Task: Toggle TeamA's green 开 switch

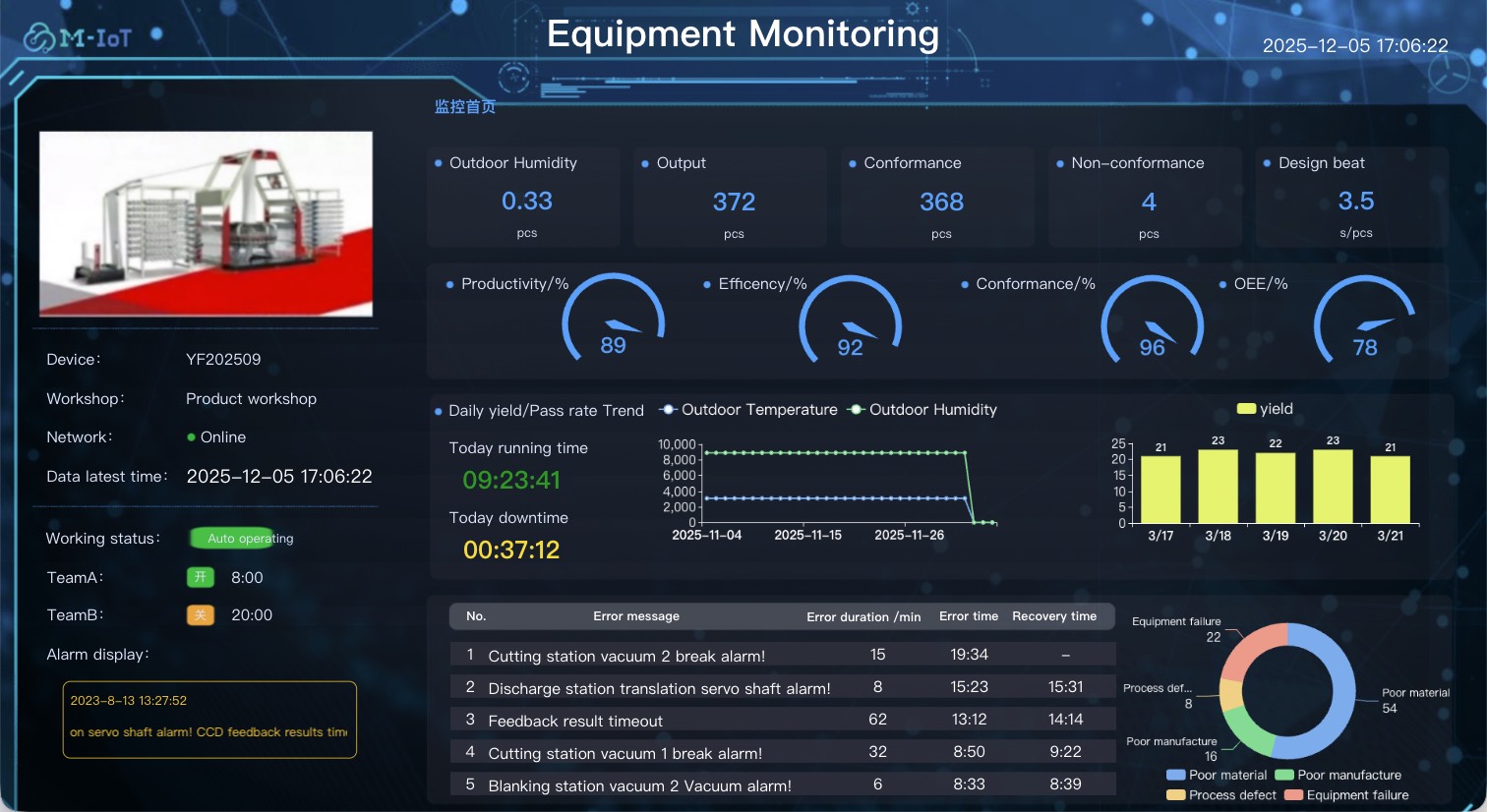Action: coord(200,577)
